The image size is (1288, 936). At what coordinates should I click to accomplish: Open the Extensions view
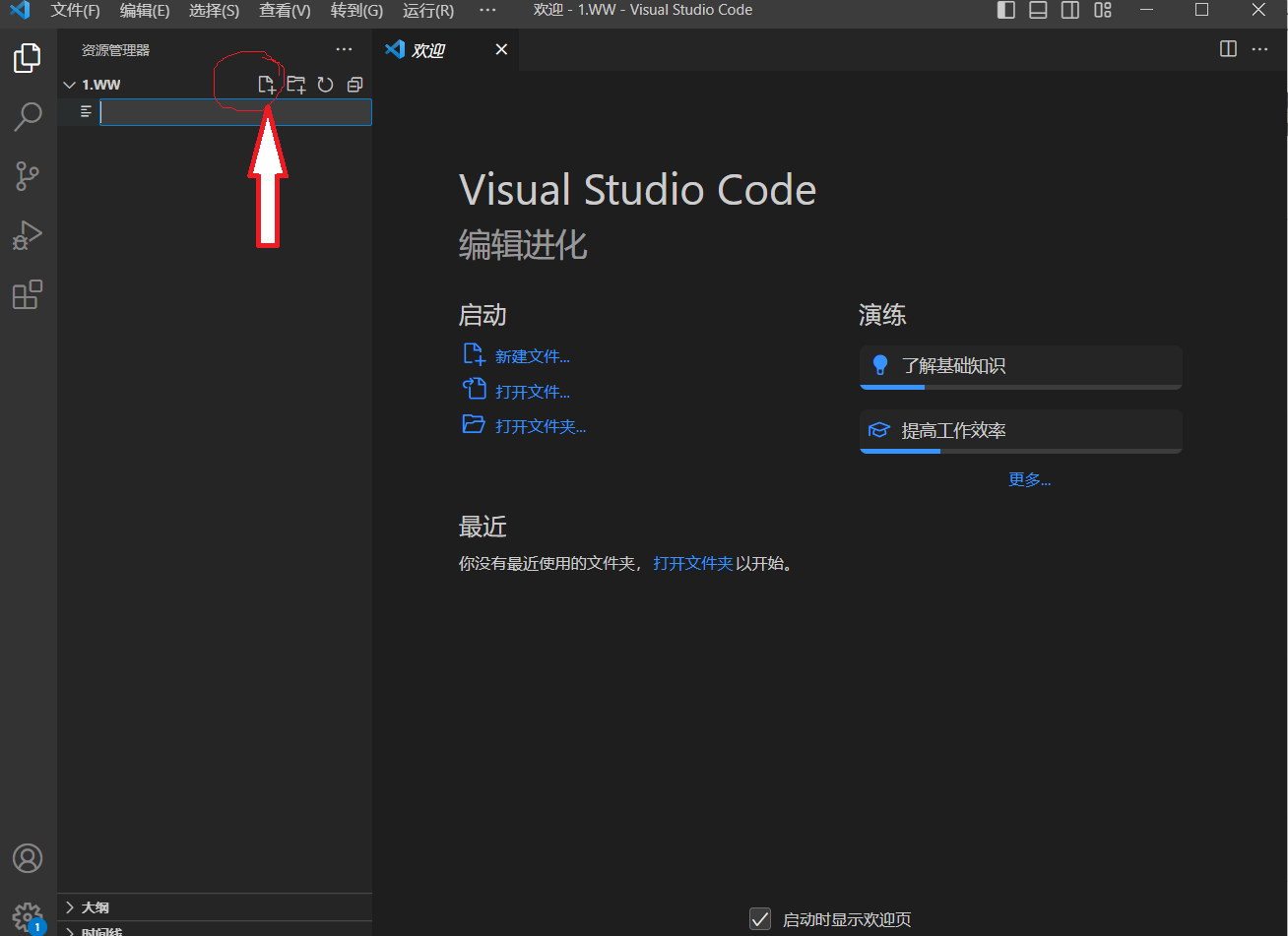tap(28, 294)
